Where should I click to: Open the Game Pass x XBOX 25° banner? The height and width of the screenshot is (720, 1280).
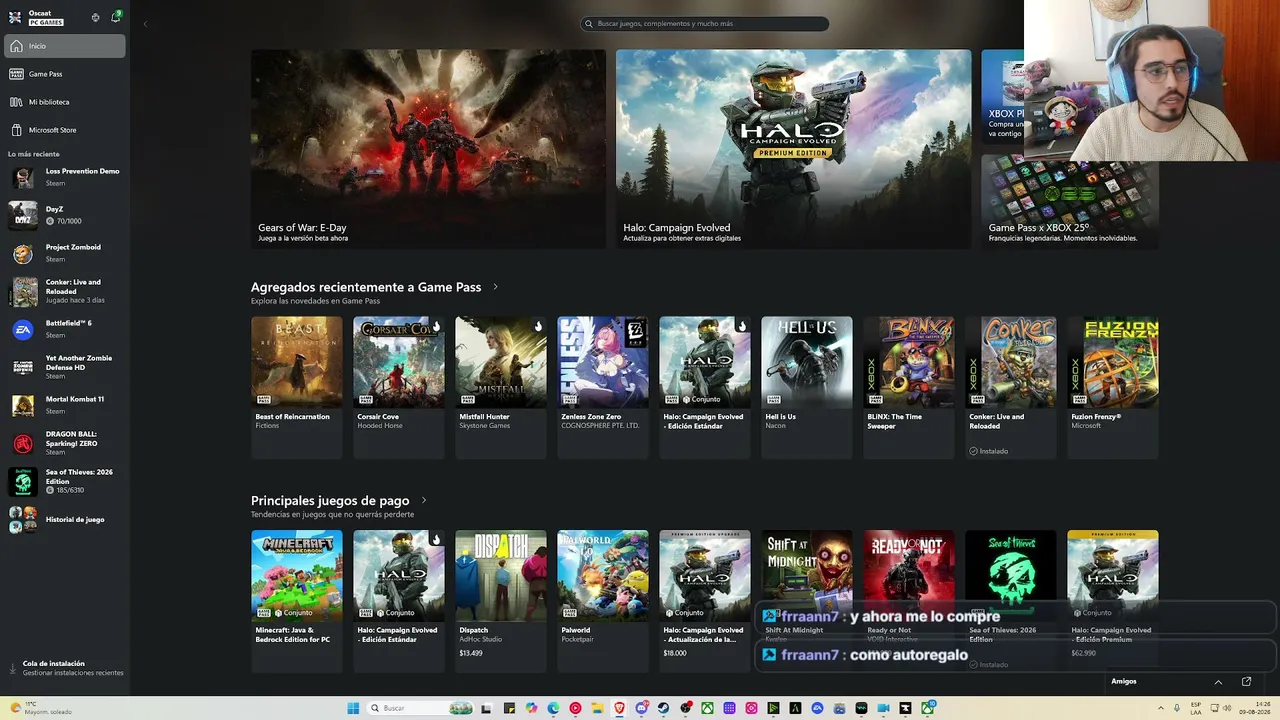(x=1070, y=201)
